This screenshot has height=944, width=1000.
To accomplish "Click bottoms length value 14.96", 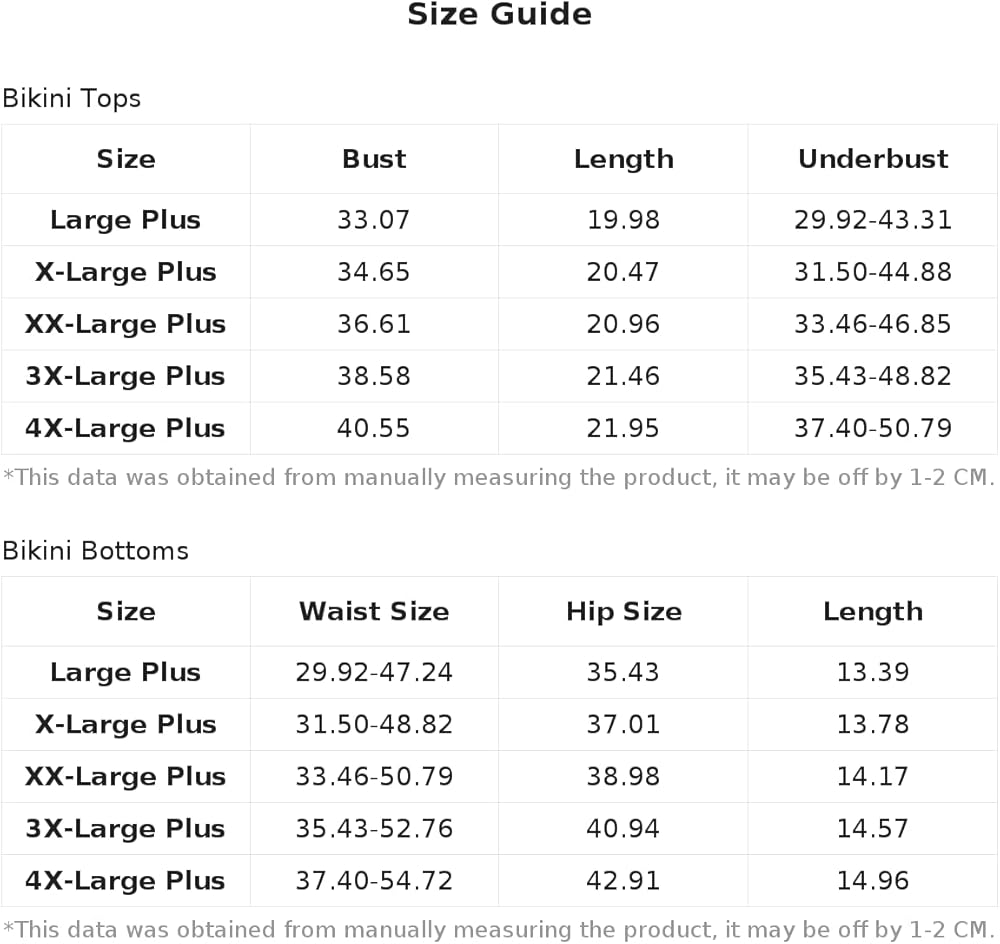I will [873, 881].
